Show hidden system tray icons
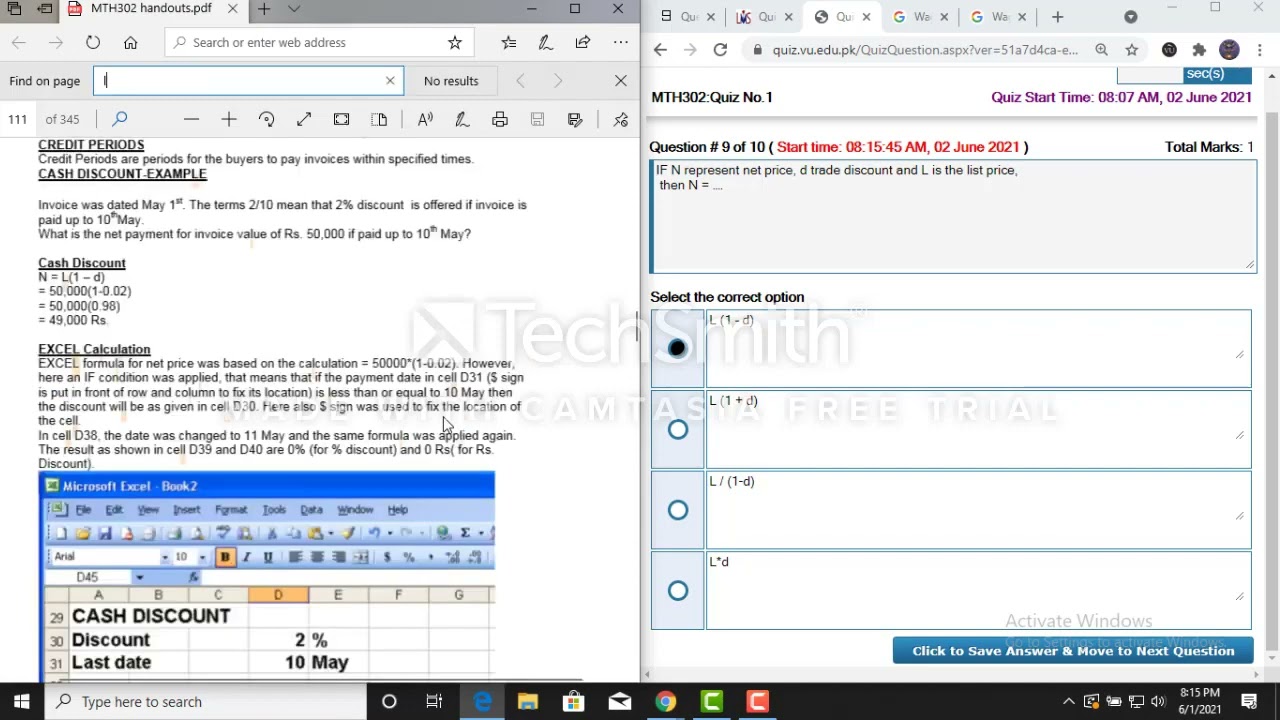 click(x=1069, y=701)
